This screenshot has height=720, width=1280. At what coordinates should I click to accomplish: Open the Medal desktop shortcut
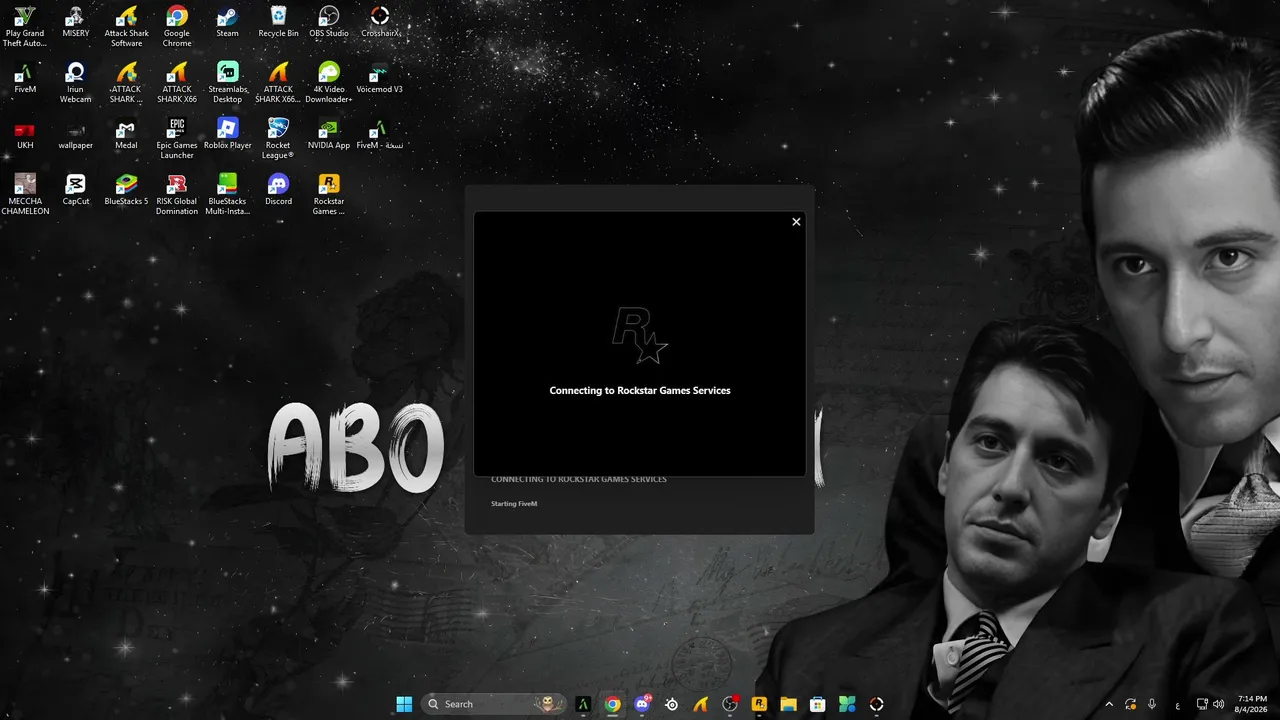pyautogui.click(x=126, y=134)
